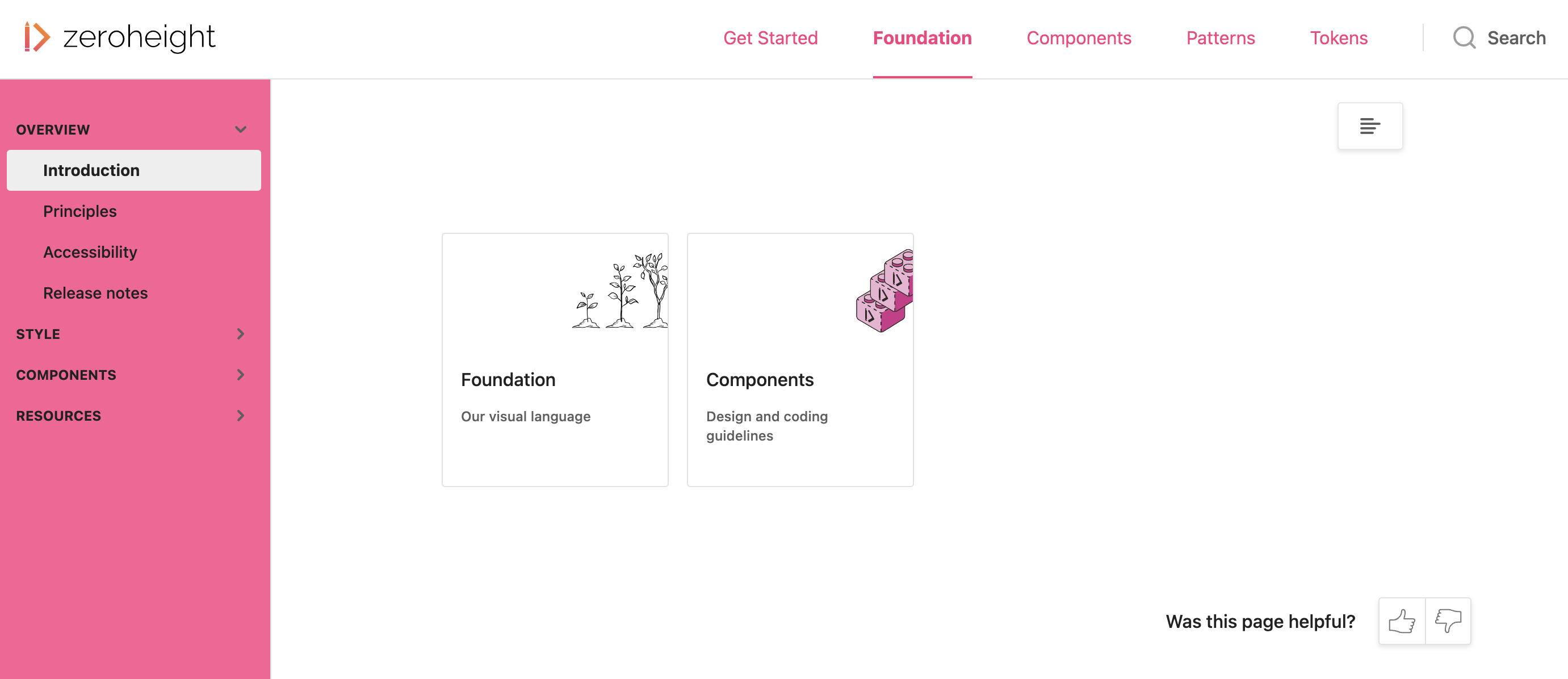Open the Components top navigation tab
Viewport: 1568px width, 679px height.
(x=1079, y=38)
